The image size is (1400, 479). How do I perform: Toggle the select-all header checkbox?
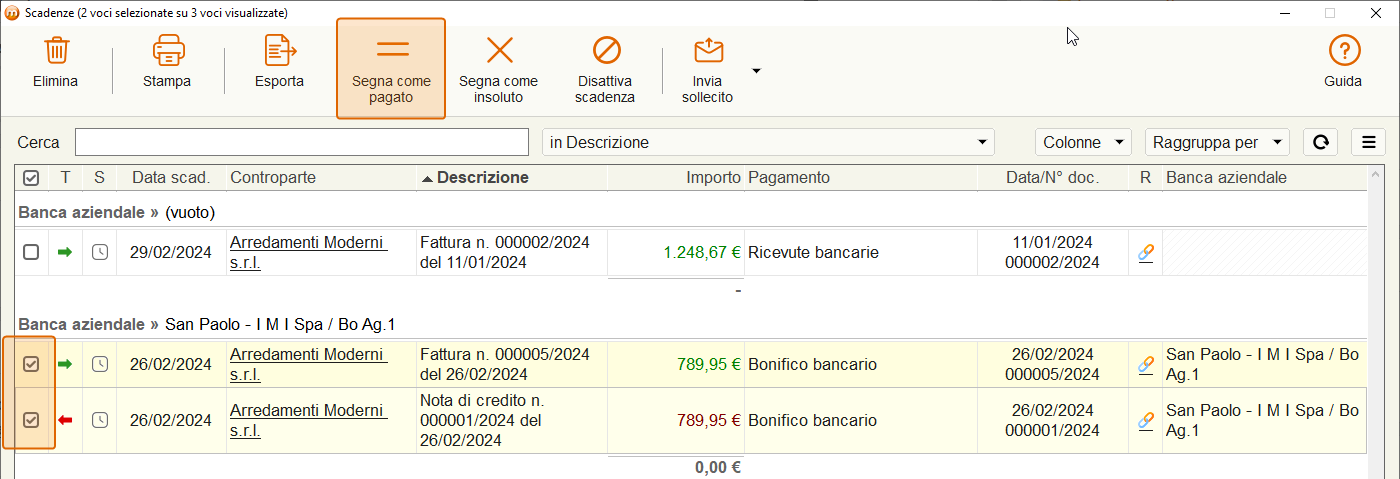(x=31, y=178)
